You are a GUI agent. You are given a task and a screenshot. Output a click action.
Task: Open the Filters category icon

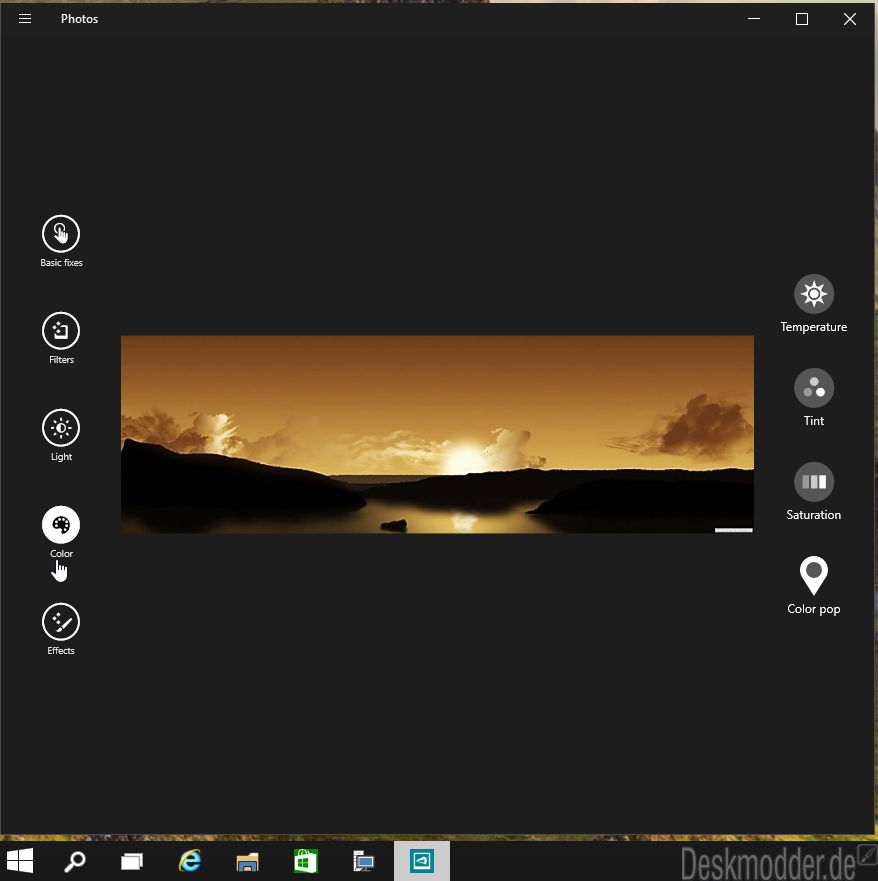coord(61,330)
